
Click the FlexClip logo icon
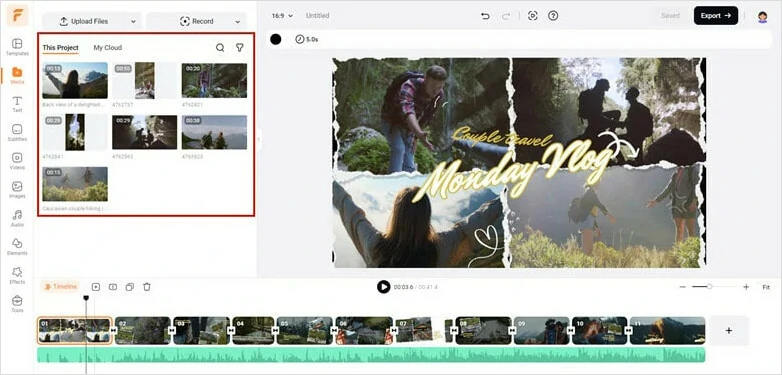coord(17,16)
